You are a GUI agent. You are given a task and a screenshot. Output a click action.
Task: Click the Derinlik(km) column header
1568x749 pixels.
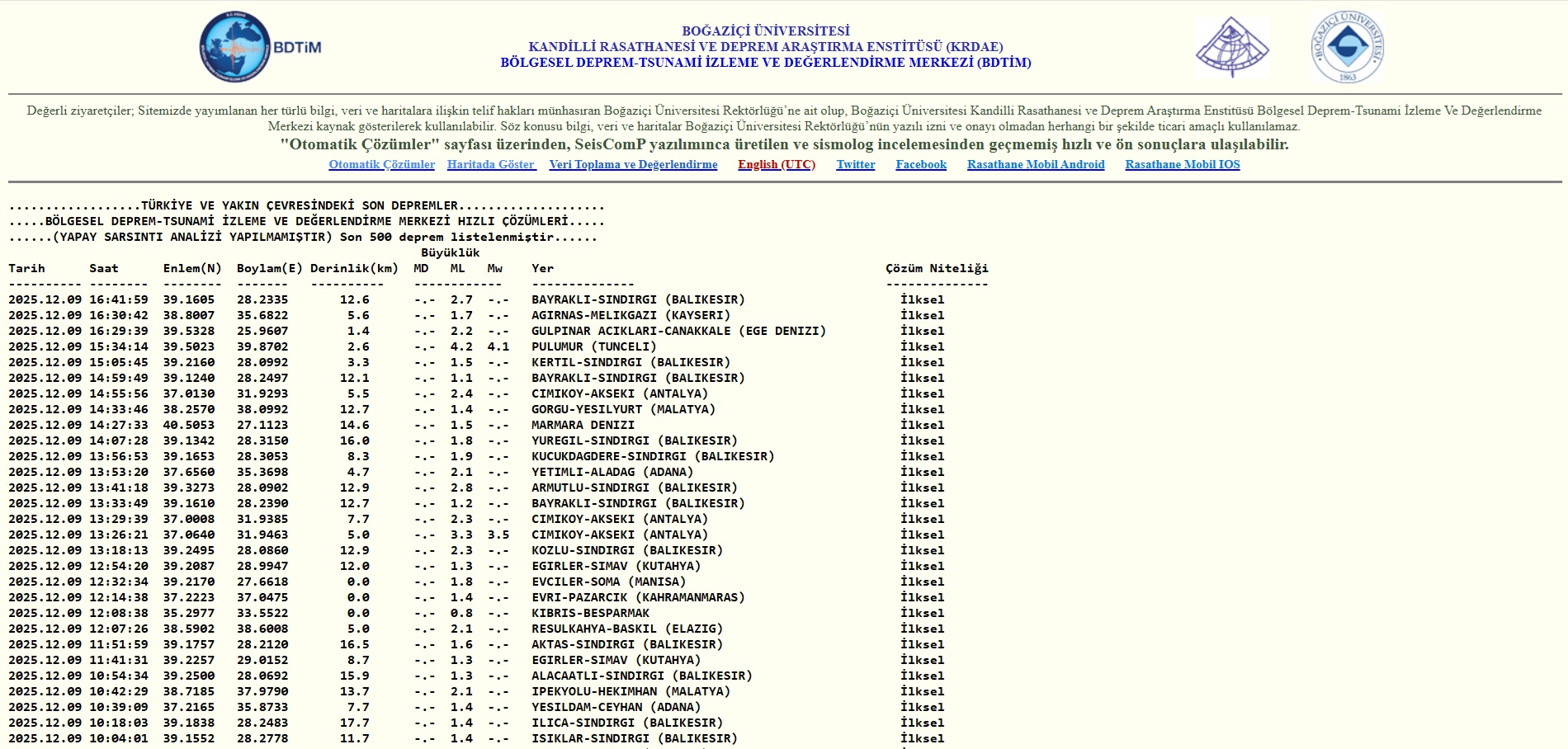[x=354, y=268]
